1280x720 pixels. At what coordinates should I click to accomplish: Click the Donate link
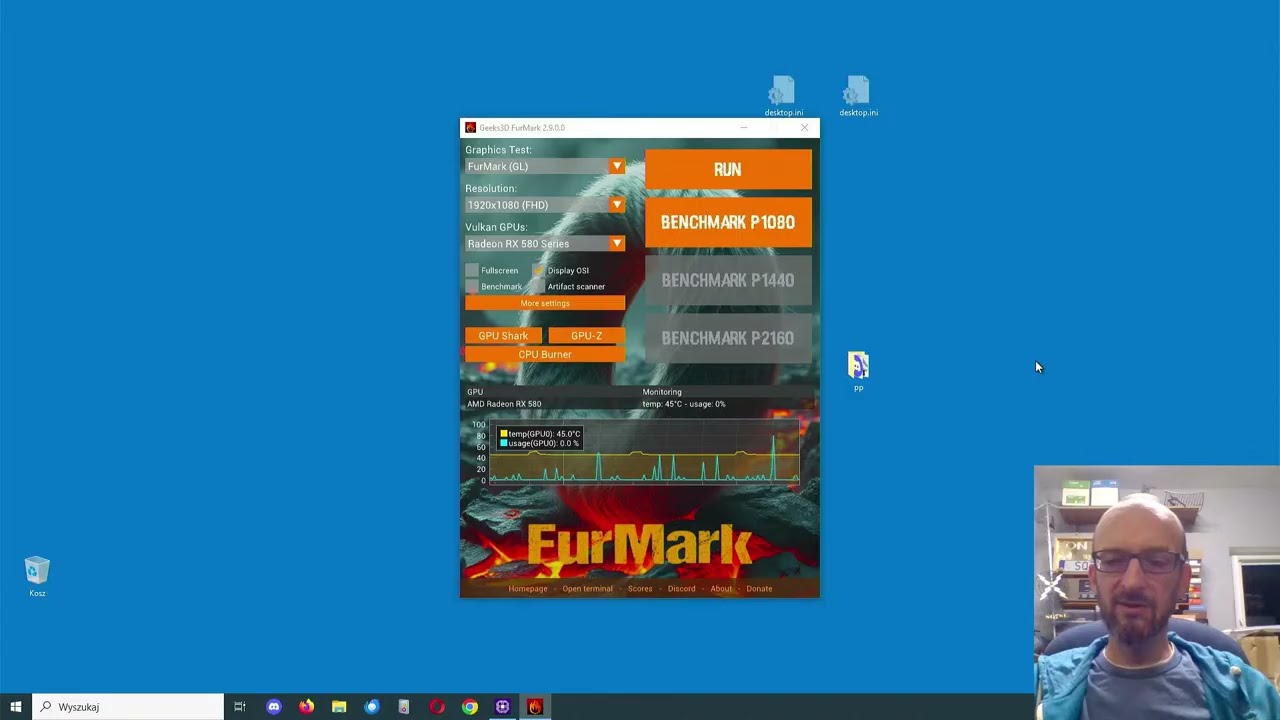coord(759,589)
